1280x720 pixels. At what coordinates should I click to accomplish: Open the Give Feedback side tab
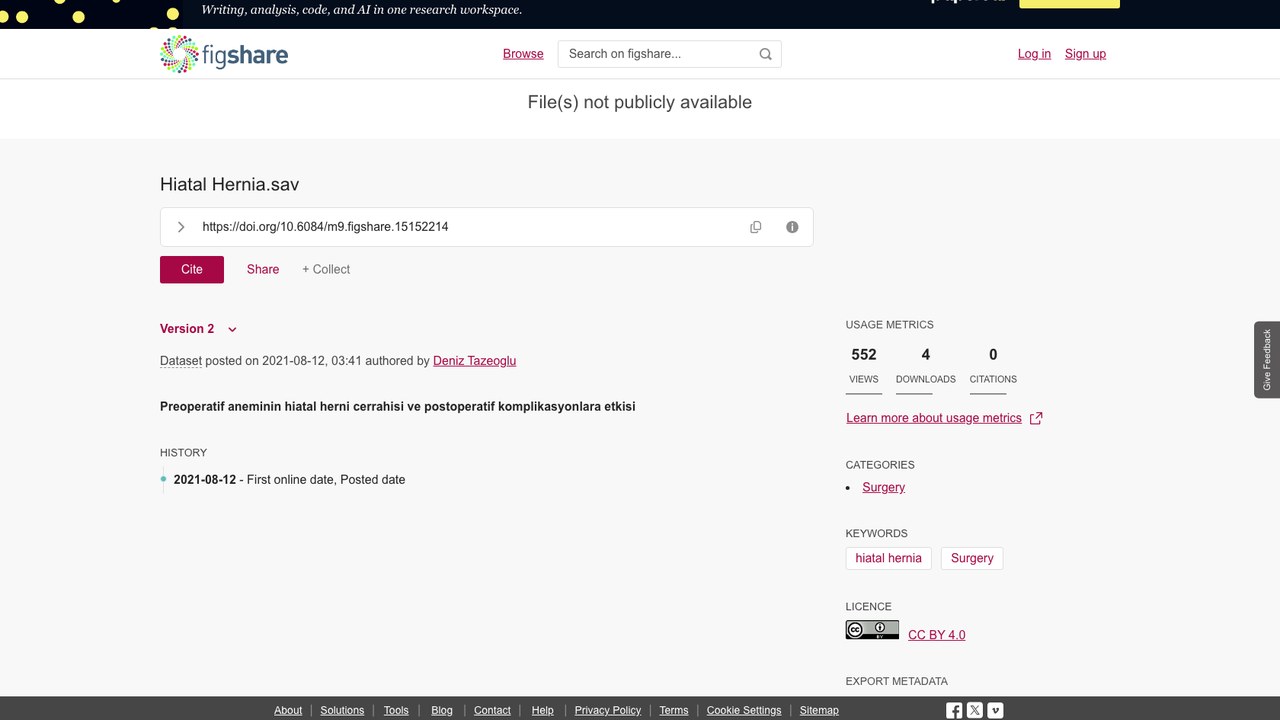click(x=1267, y=360)
